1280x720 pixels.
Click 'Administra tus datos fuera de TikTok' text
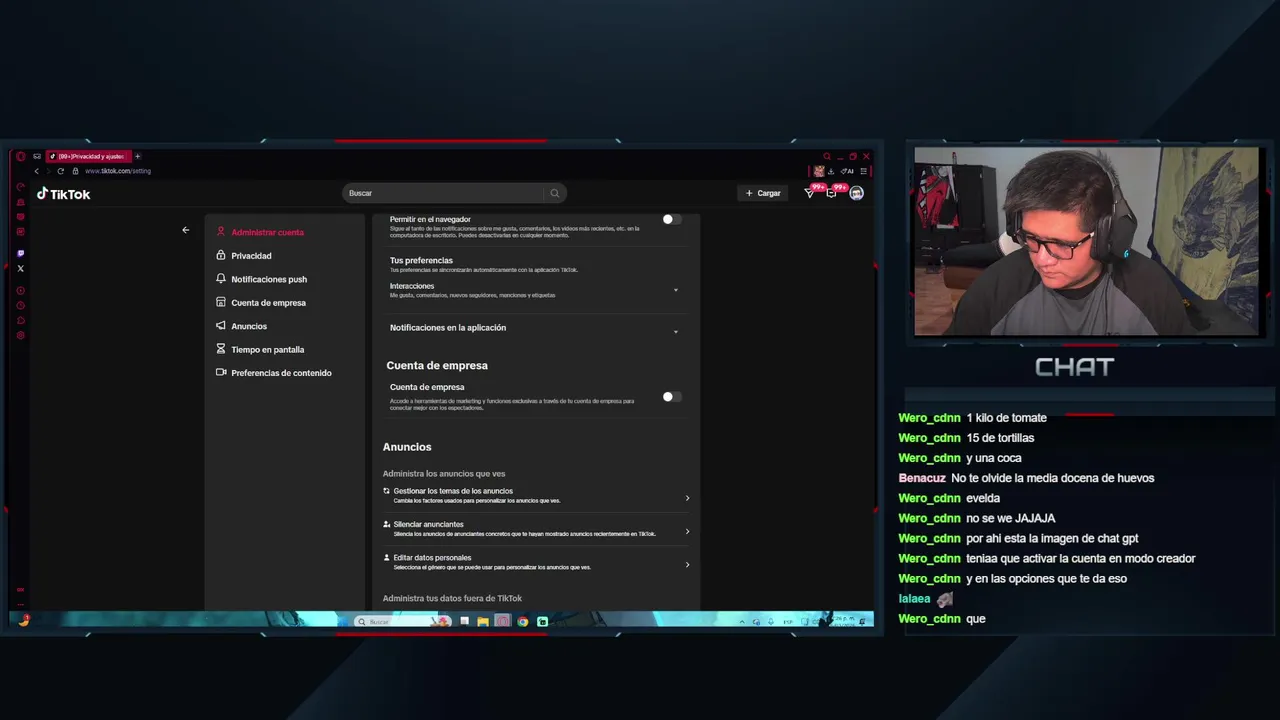[452, 598]
